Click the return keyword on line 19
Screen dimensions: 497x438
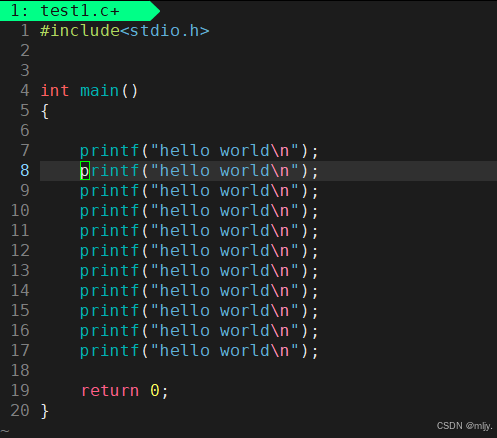click(x=110, y=391)
